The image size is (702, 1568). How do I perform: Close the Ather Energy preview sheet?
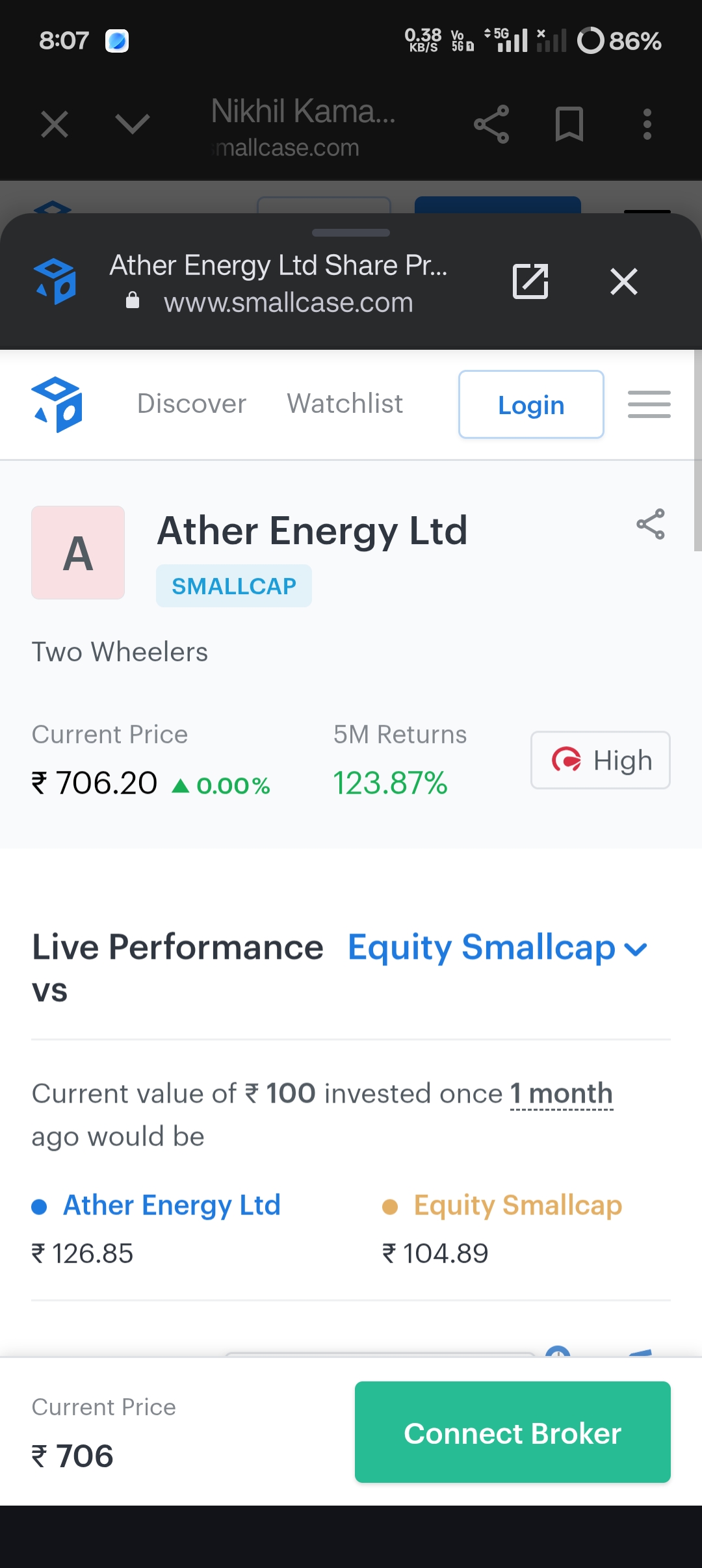click(x=624, y=281)
